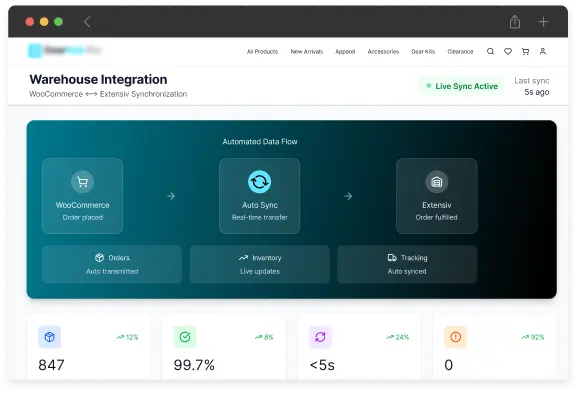Click the yellow macOS minimize button
This screenshot has width=579, height=393.
(x=44, y=22)
